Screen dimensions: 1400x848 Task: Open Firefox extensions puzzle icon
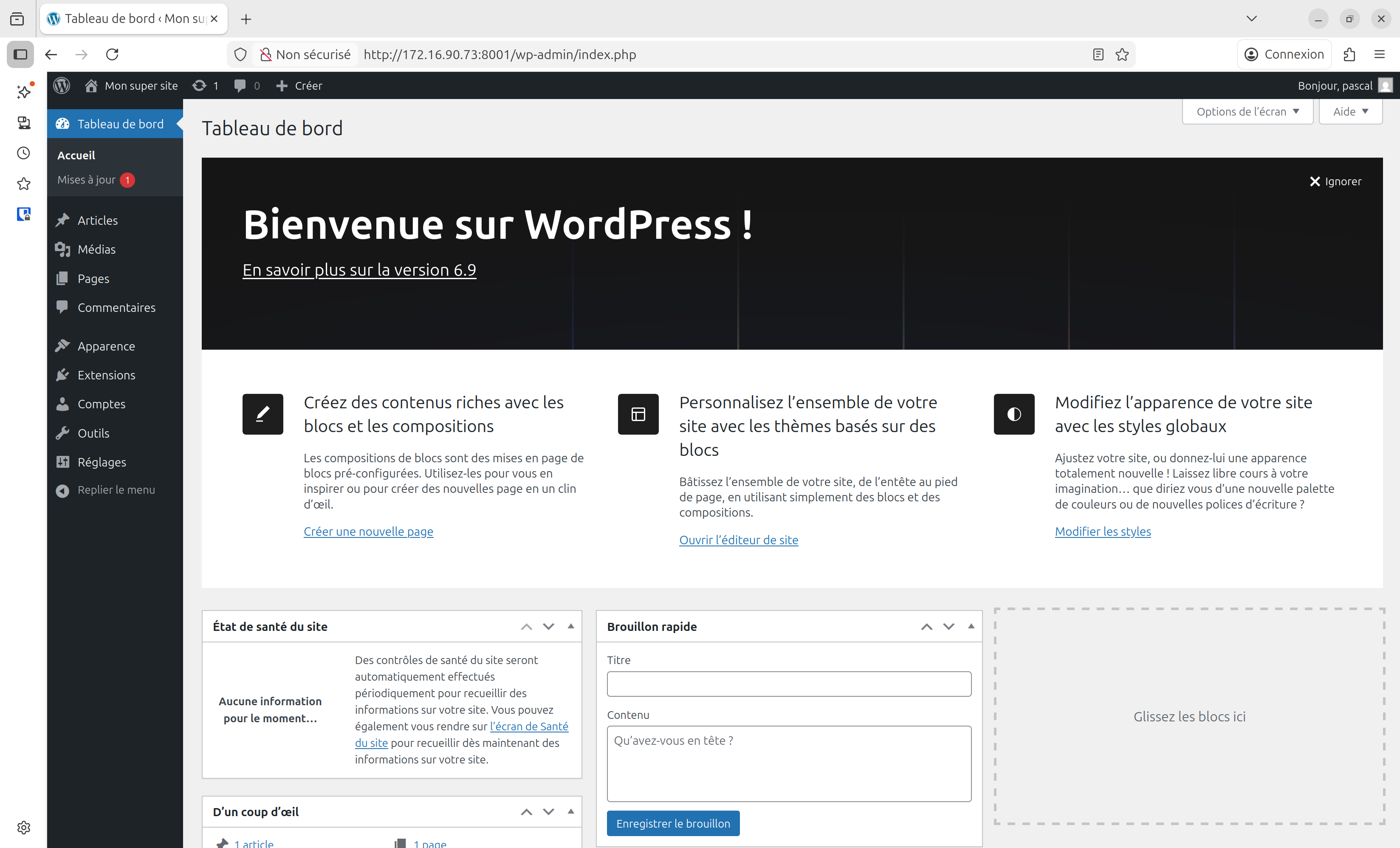(x=1349, y=54)
